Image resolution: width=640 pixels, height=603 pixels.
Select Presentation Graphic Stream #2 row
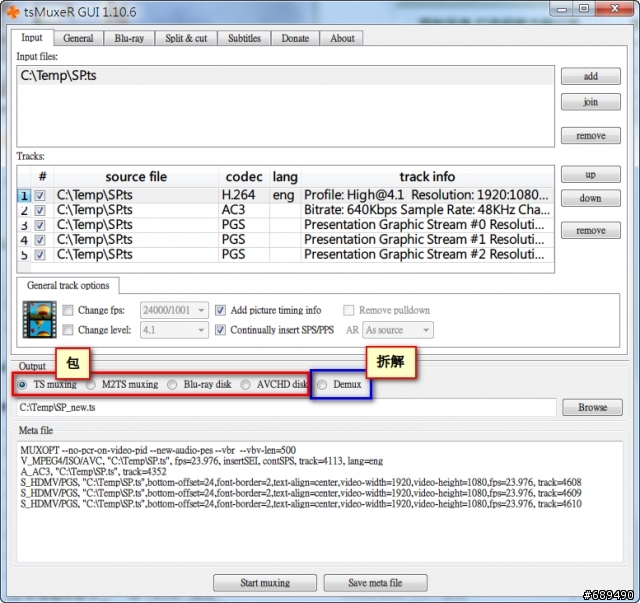coord(427,255)
